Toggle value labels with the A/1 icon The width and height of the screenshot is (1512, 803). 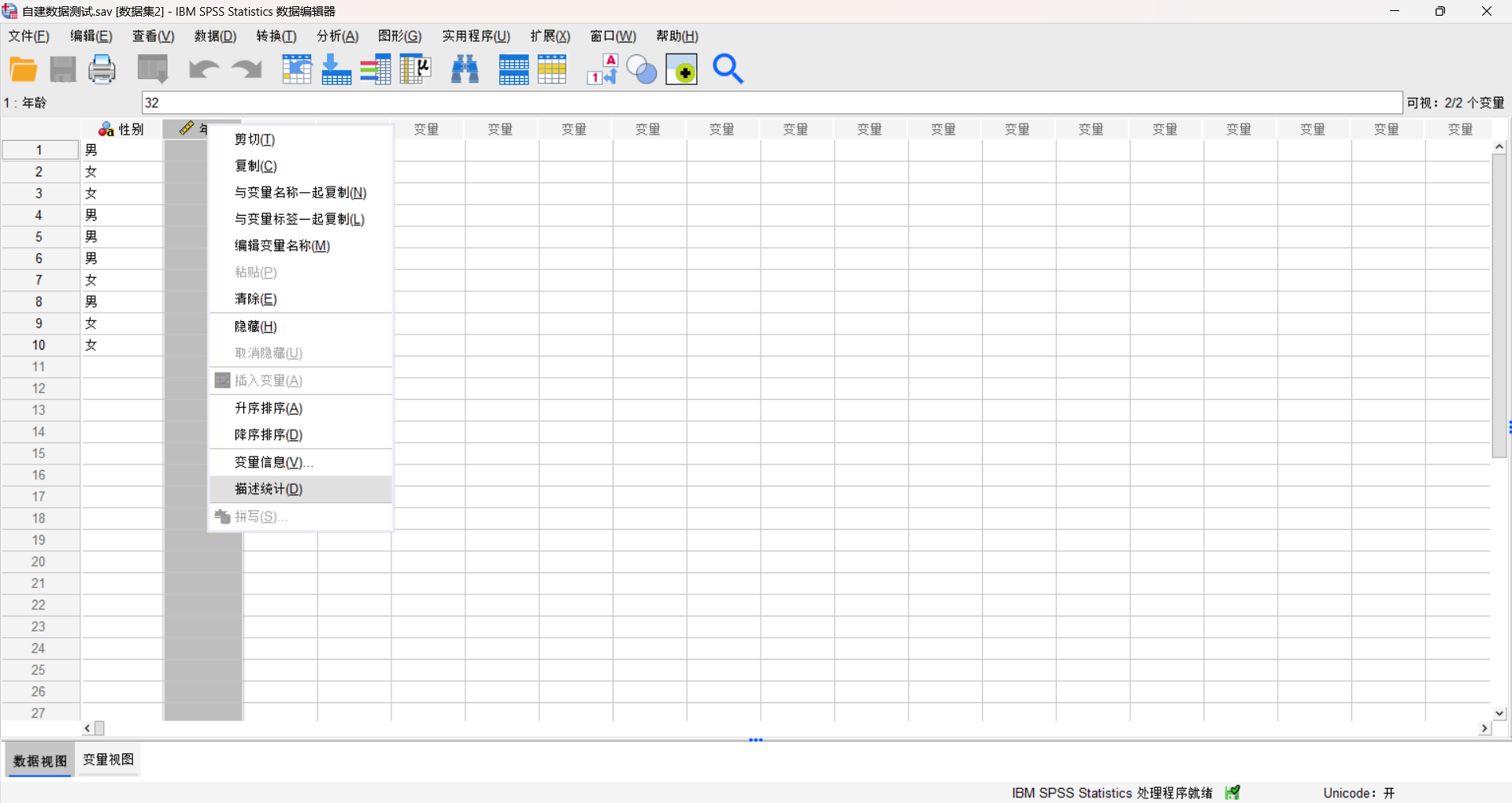[603, 70]
